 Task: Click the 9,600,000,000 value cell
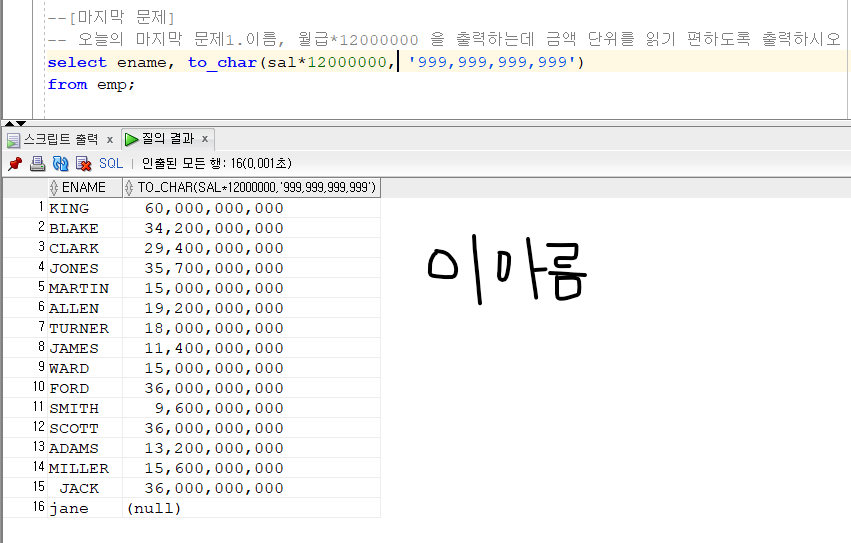tap(251, 408)
